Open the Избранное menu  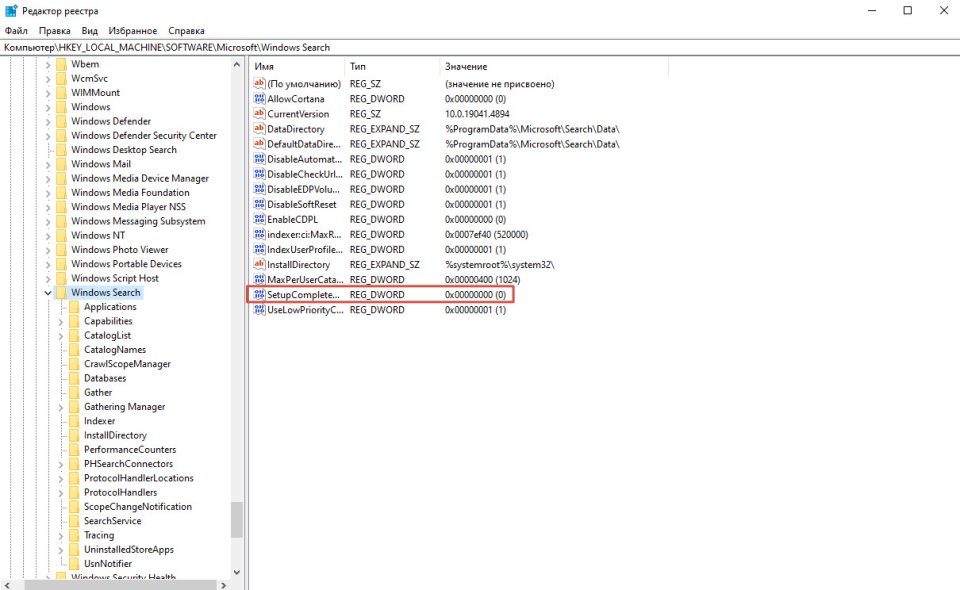tap(132, 31)
